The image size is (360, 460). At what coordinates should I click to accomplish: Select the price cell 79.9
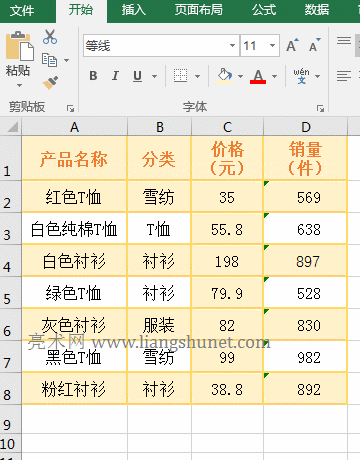(227, 293)
